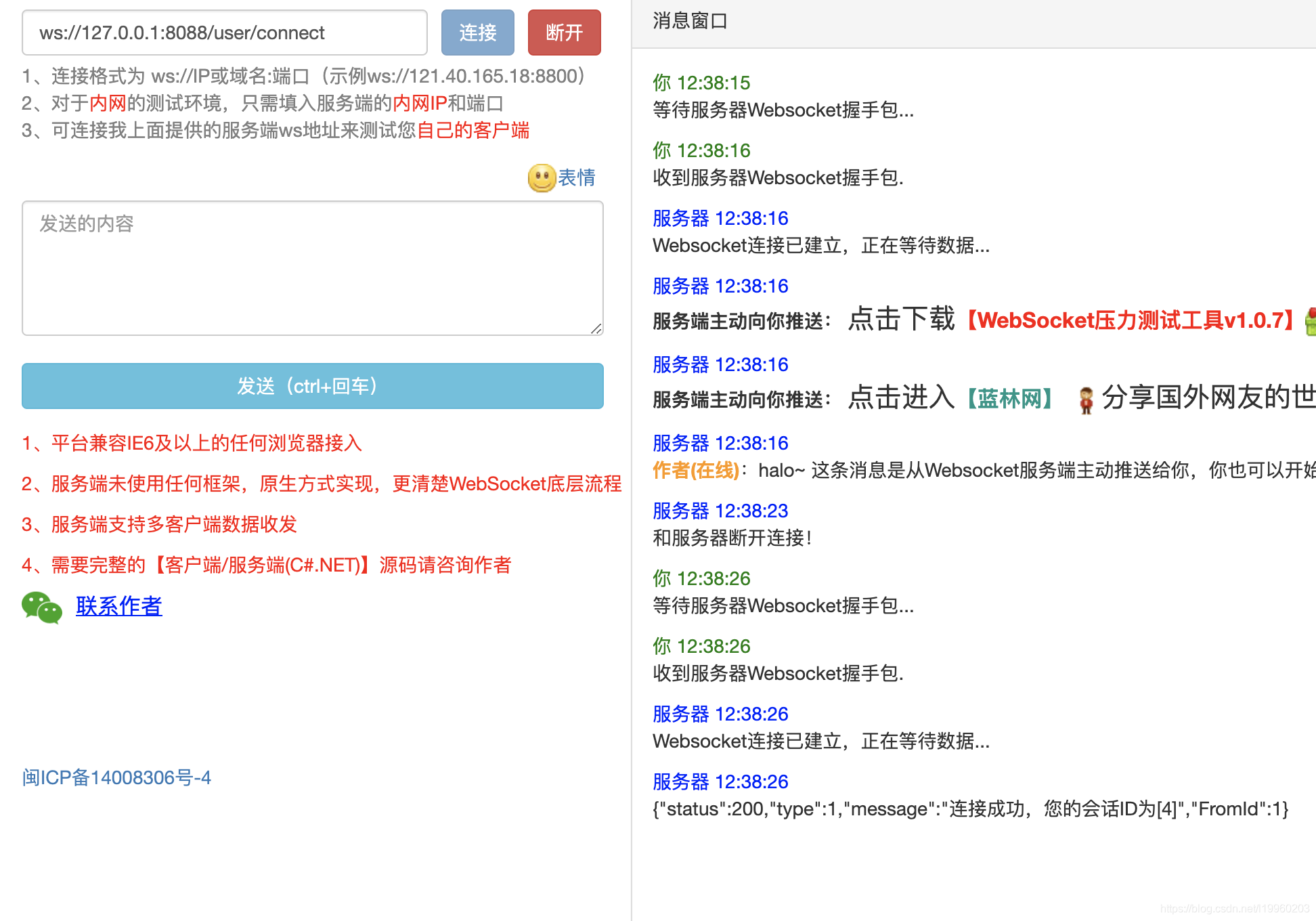Viewport: 1316px width, 921px height.
Task: Open the 表情 emoticon link
Action: (x=577, y=177)
